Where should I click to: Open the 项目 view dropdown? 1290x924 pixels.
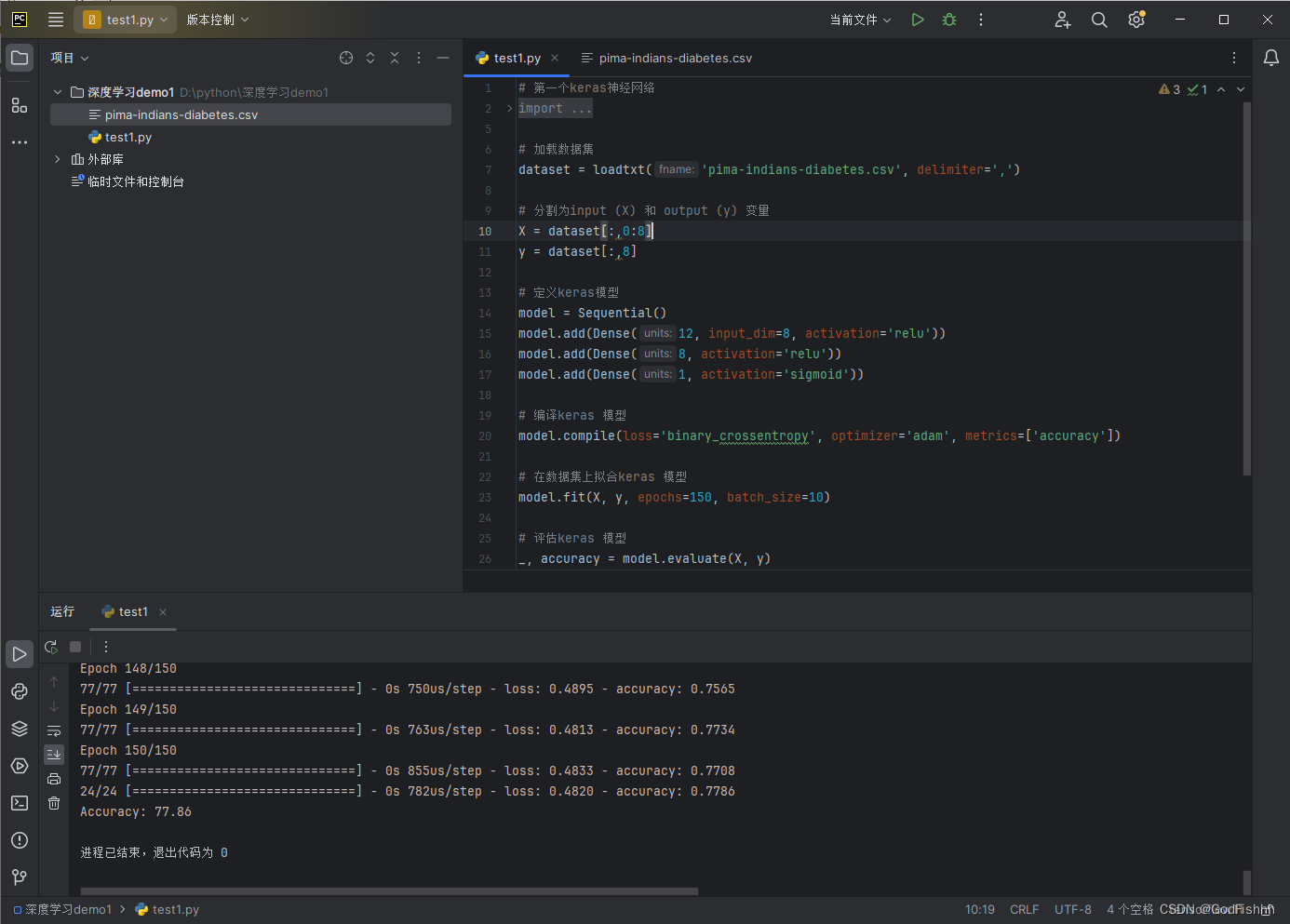pyautogui.click(x=70, y=58)
